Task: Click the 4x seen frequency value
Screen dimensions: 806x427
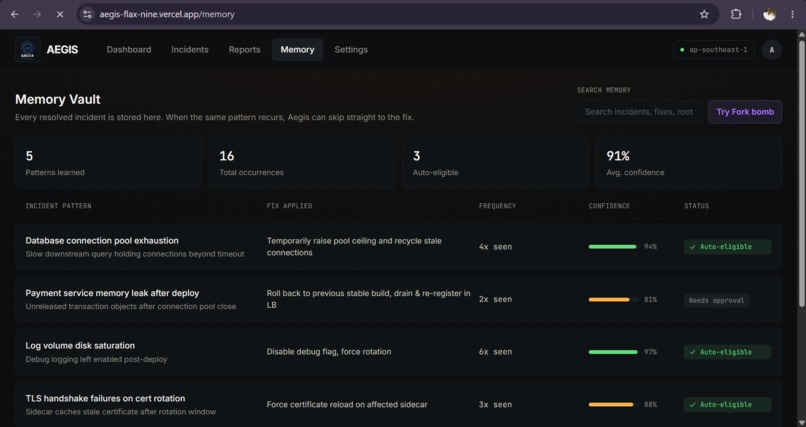Action: (496, 247)
